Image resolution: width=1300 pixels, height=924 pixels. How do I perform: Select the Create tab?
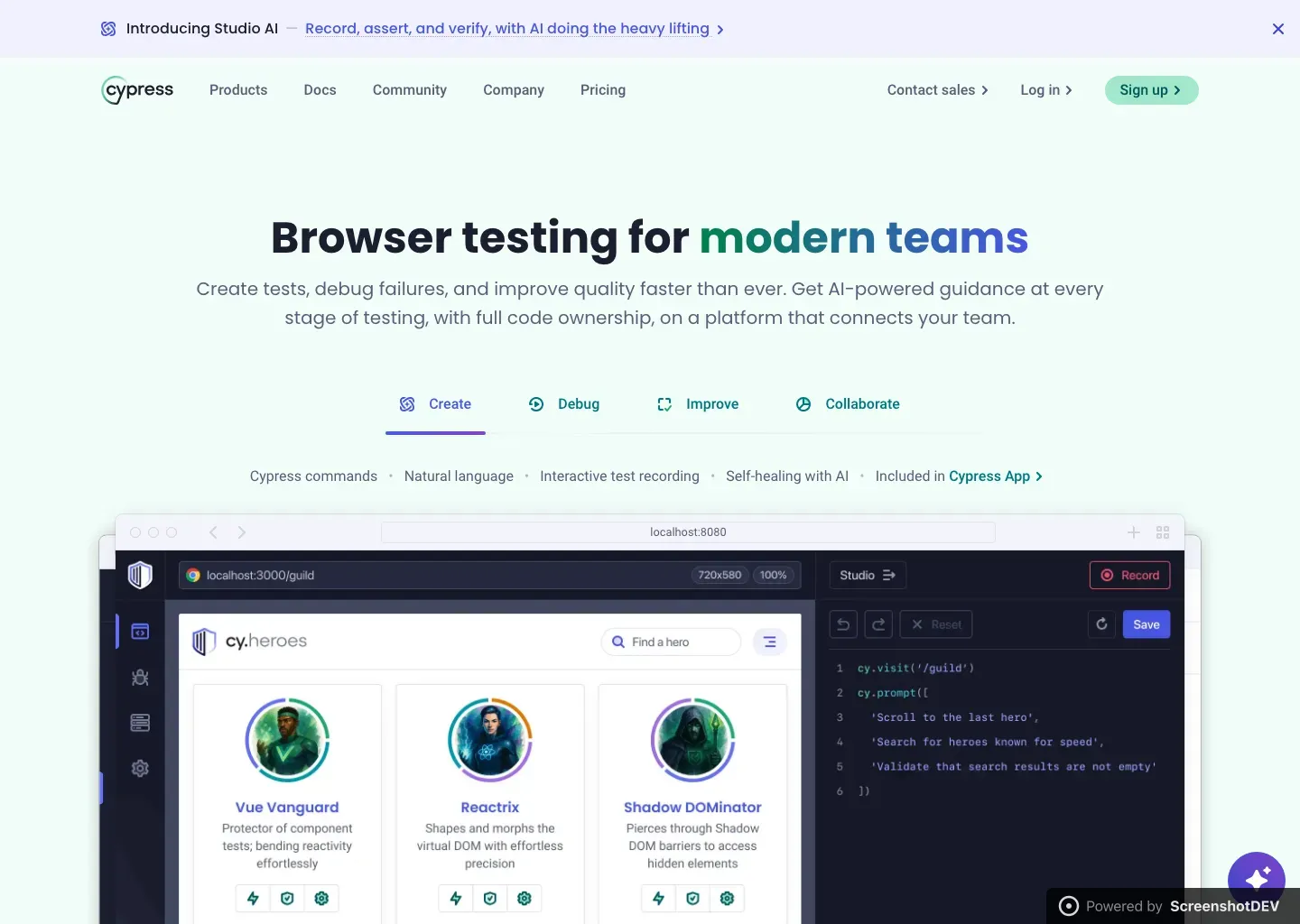click(435, 404)
